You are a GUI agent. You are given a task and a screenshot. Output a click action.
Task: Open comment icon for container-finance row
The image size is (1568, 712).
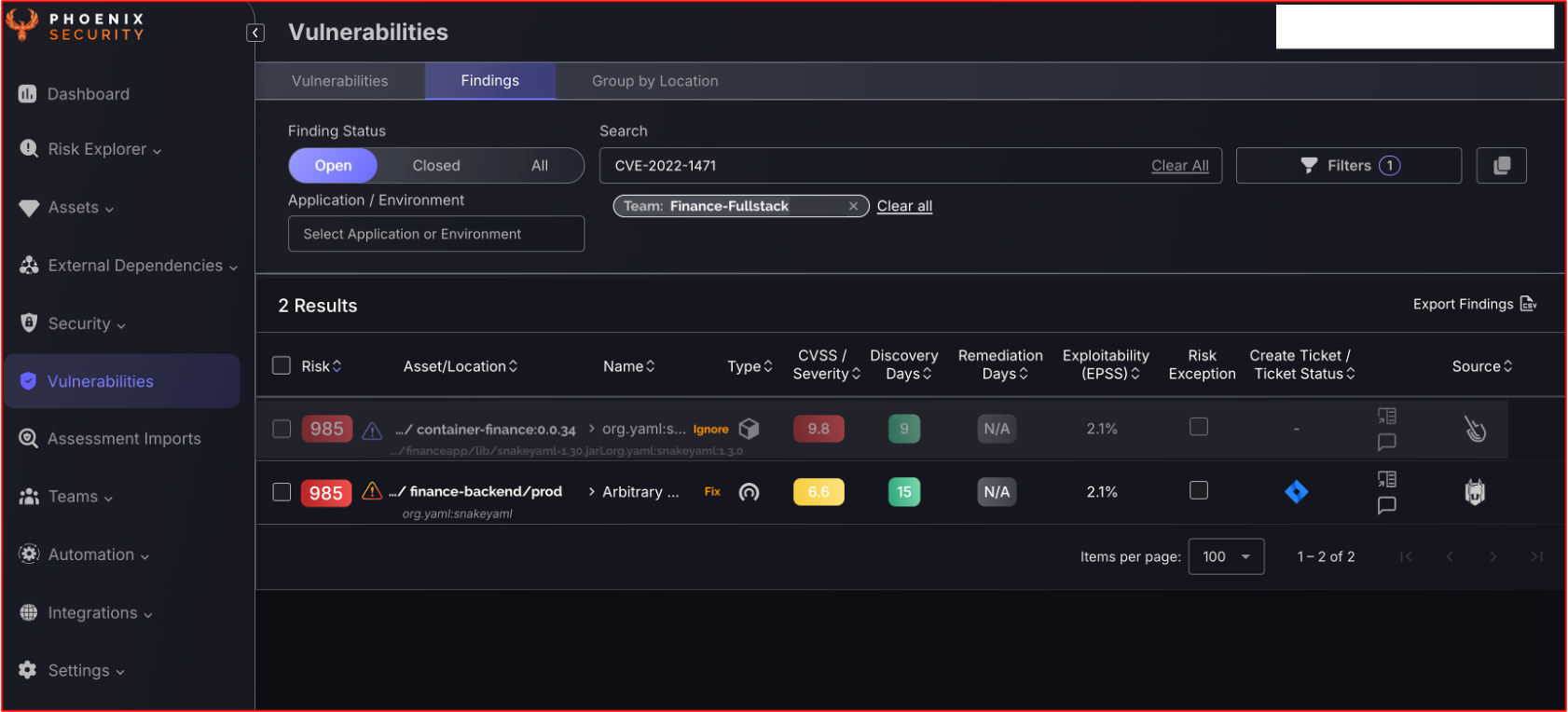1387,442
